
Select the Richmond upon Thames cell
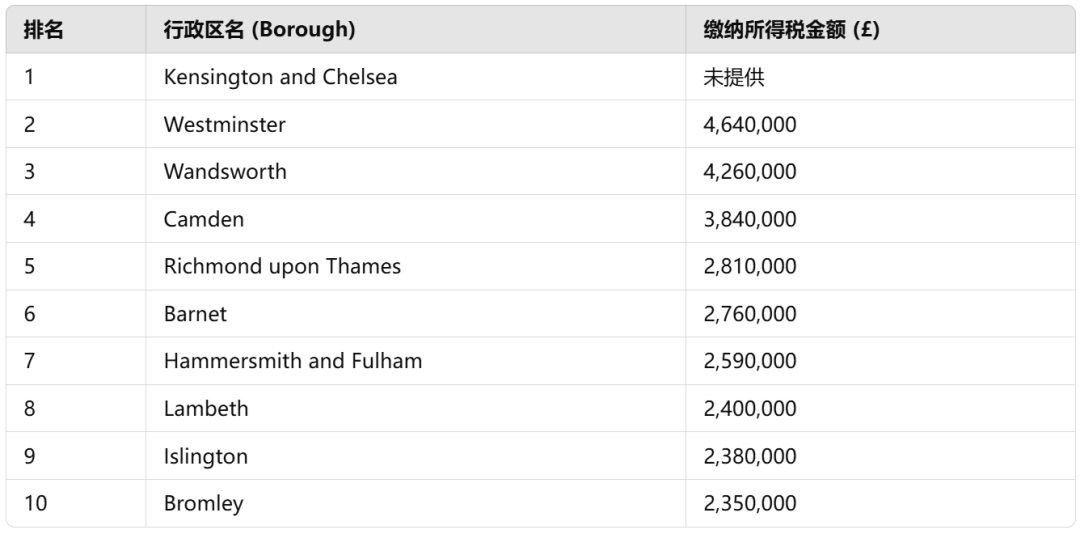(x=415, y=266)
